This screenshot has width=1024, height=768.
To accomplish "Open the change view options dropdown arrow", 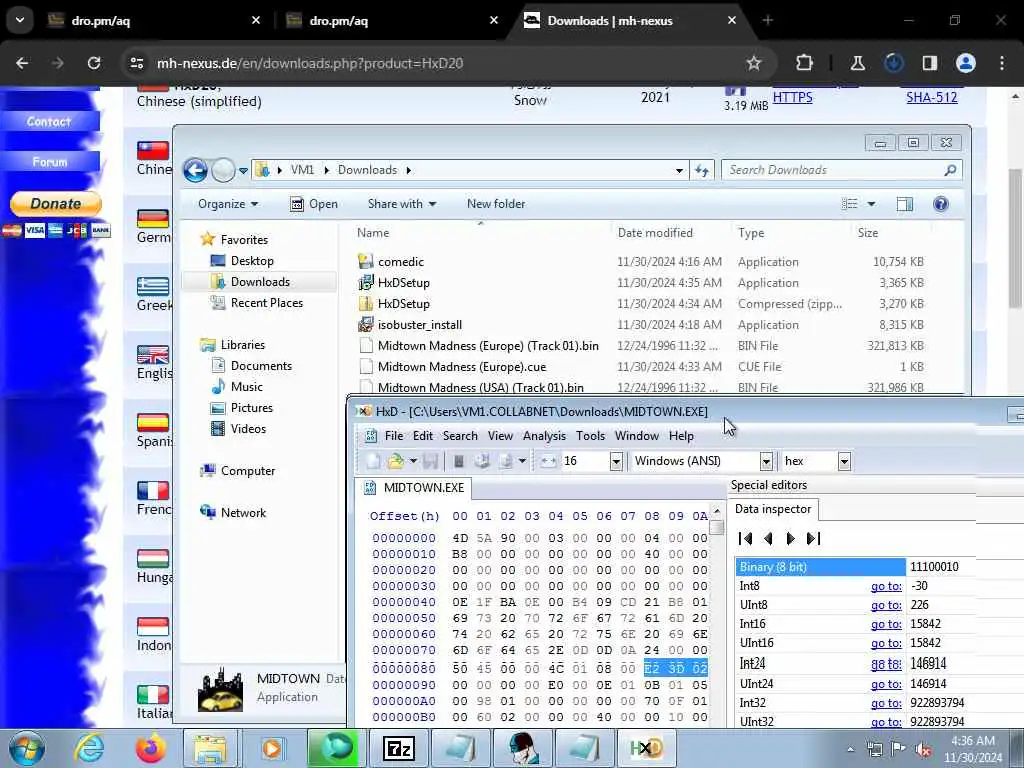I will tap(871, 204).
